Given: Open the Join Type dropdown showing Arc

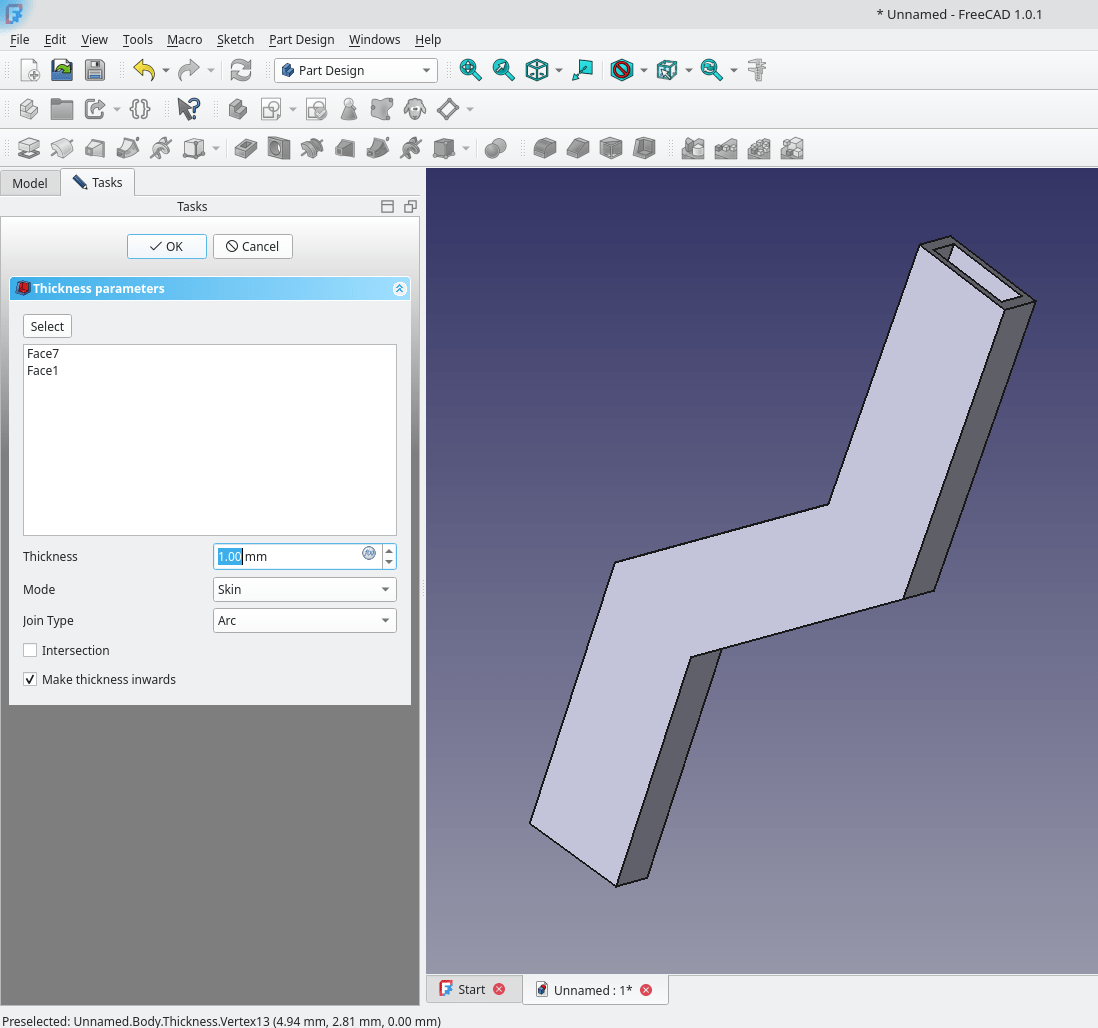Looking at the screenshot, I should [x=305, y=620].
